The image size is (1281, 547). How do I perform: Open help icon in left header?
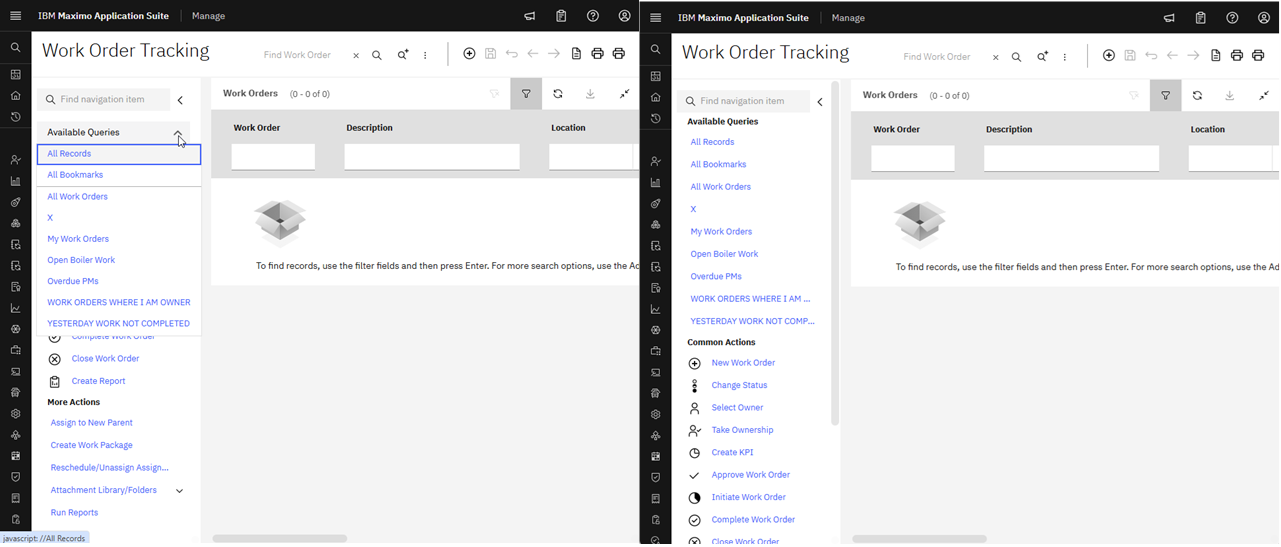coord(593,16)
